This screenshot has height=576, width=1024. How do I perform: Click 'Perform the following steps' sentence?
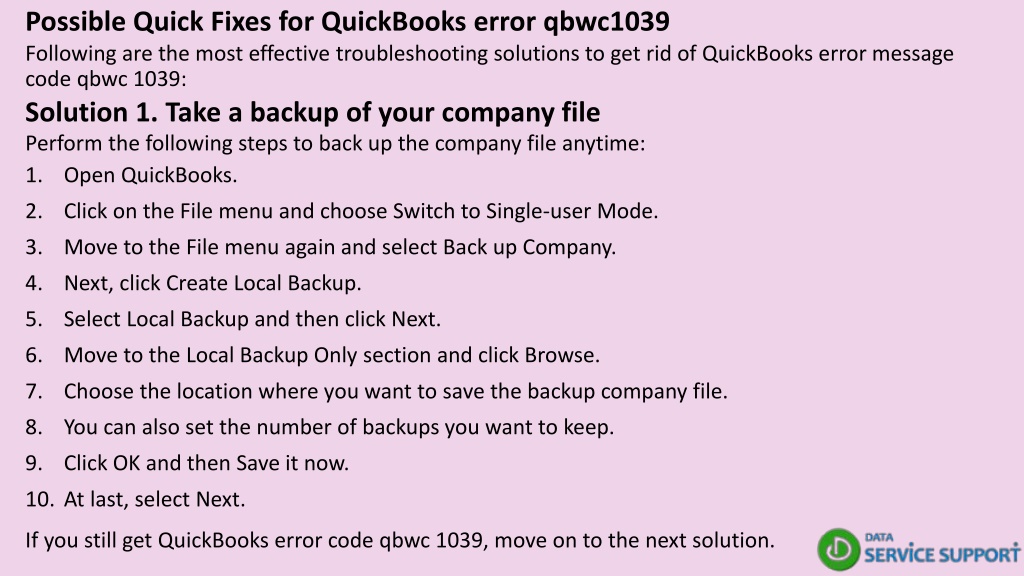point(335,143)
